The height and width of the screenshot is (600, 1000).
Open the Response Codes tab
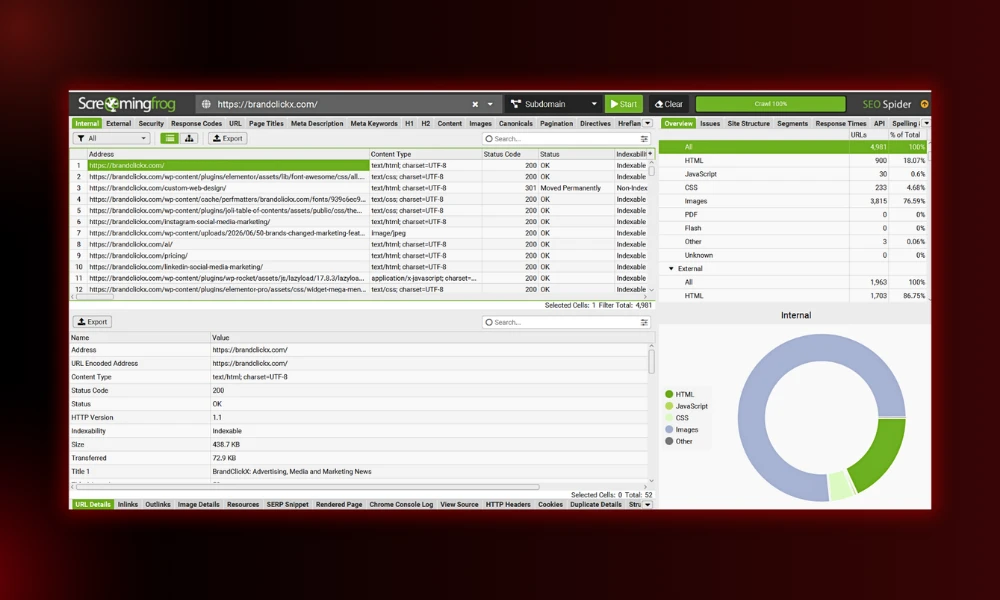pos(196,124)
